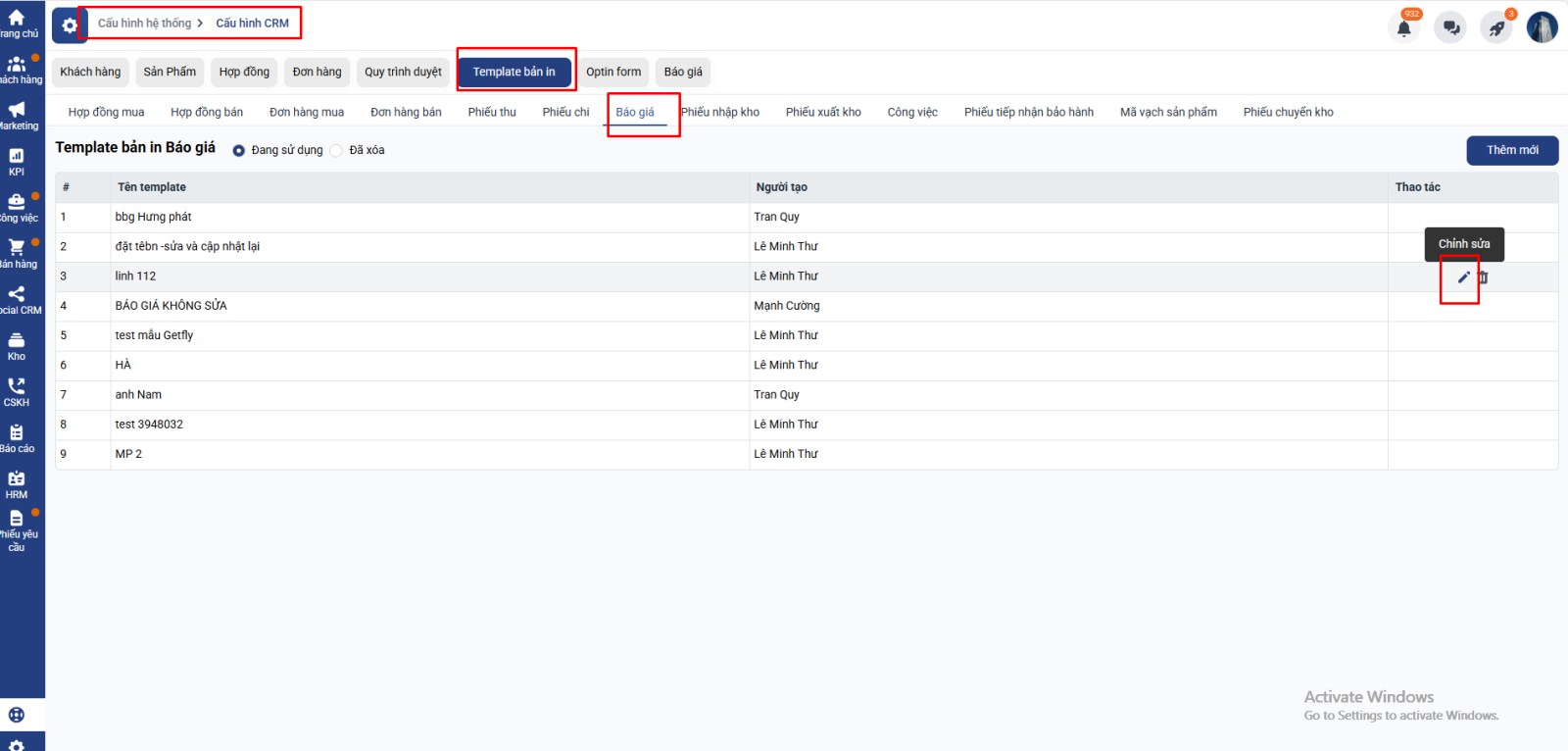
Task: Open the Kho warehouse sidebar icon
Action: click(x=17, y=346)
